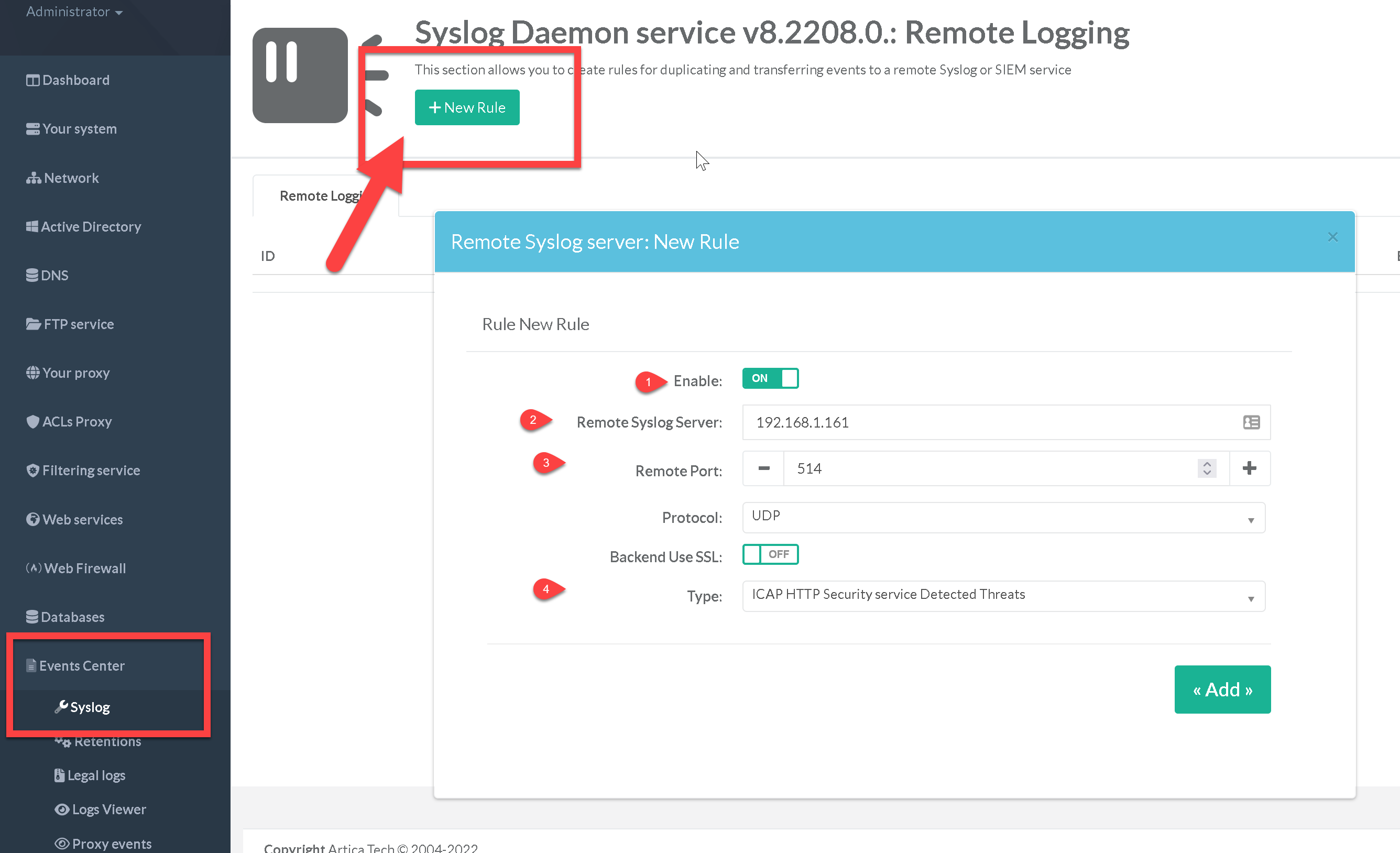Click plus icon to increase Remote Port
The height and width of the screenshot is (853, 1400).
(1249, 468)
